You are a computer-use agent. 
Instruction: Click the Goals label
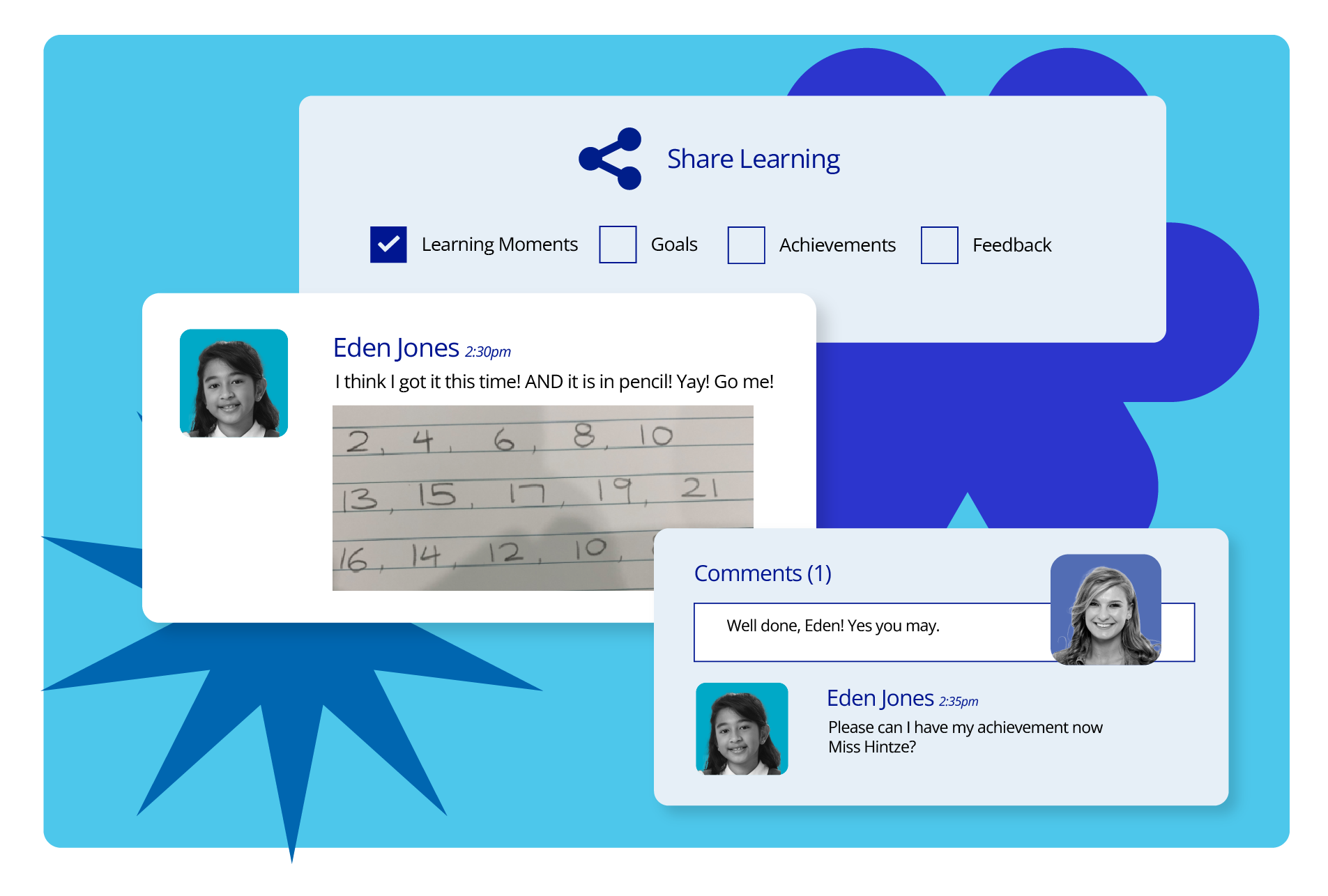click(673, 245)
